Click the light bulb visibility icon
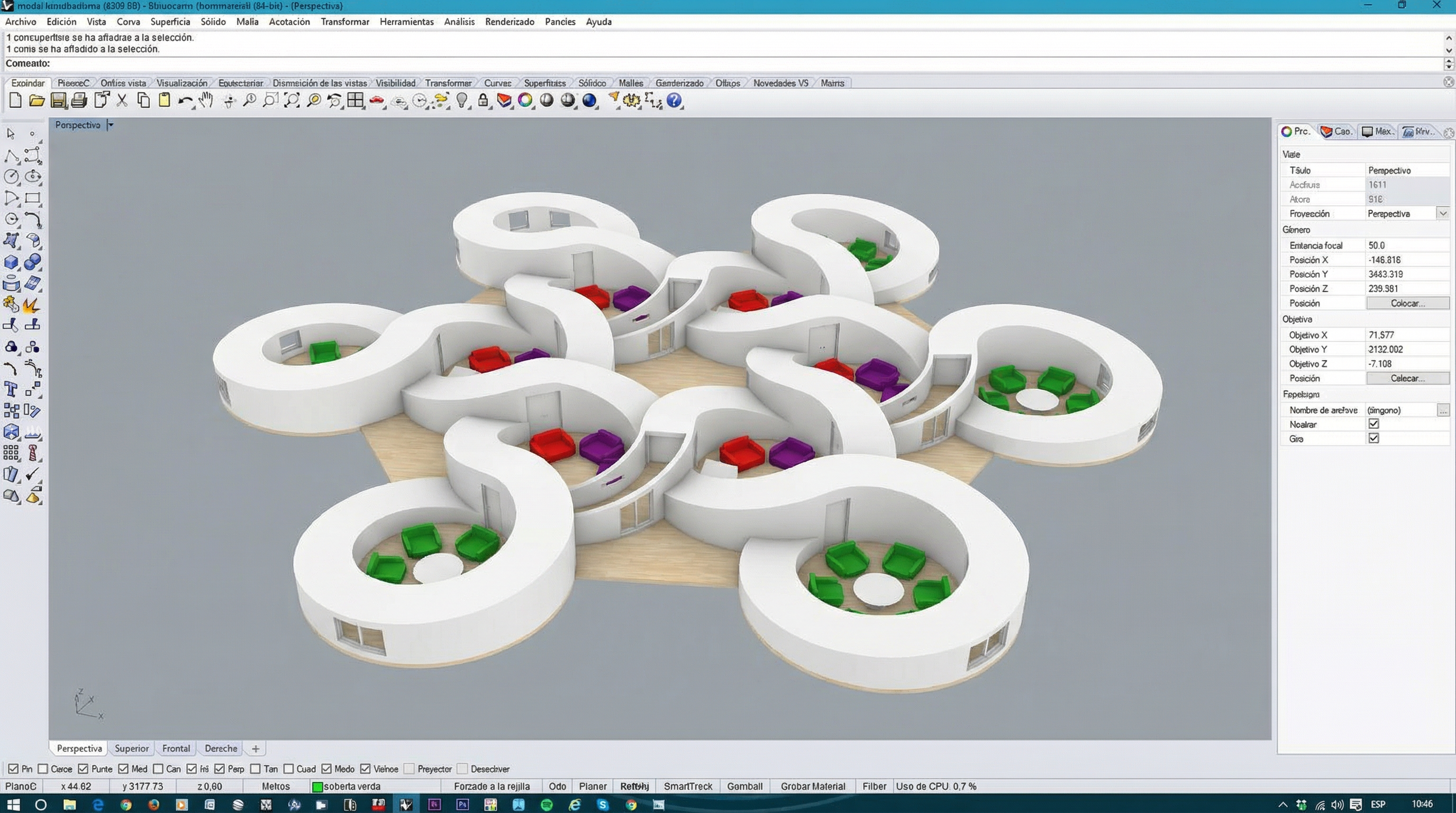The image size is (1456, 813). coord(462,101)
